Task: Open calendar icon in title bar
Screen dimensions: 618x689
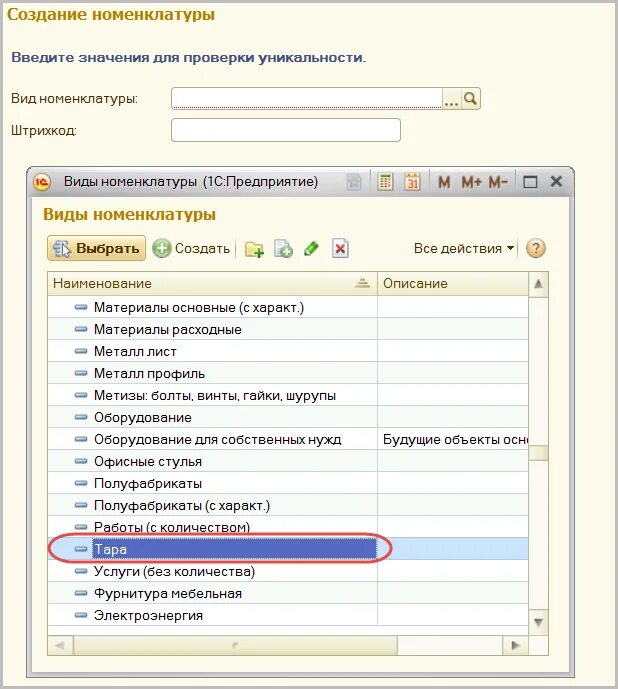Action: 412,181
